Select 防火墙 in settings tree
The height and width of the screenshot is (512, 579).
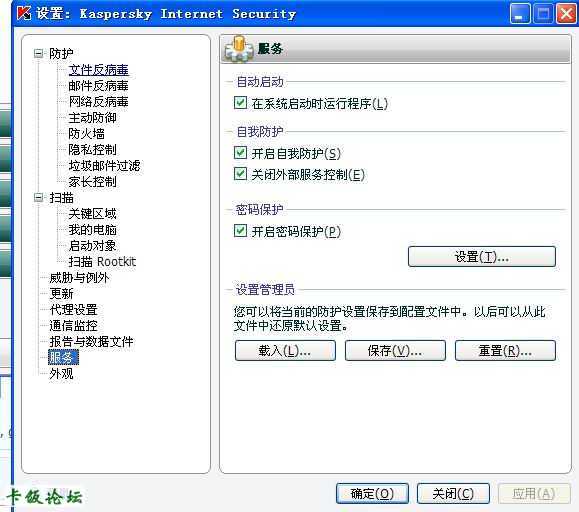coord(86,134)
